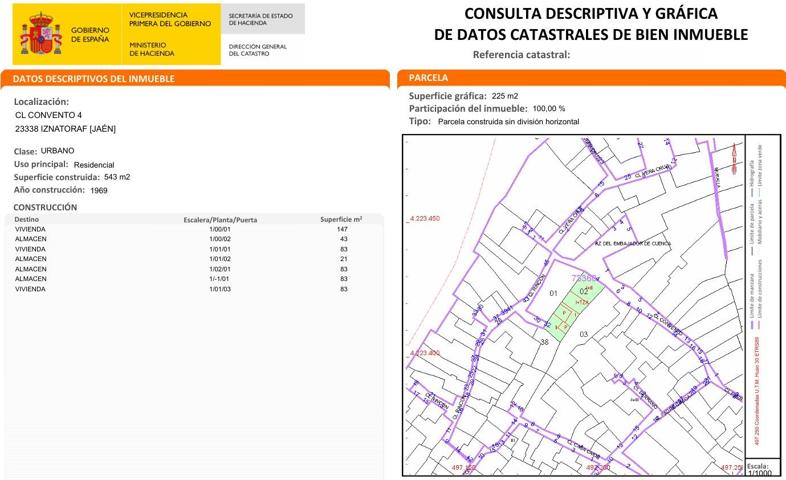The width and height of the screenshot is (786, 480).
Task: Click the address CL CONVENTO 4
Action: point(49,115)
